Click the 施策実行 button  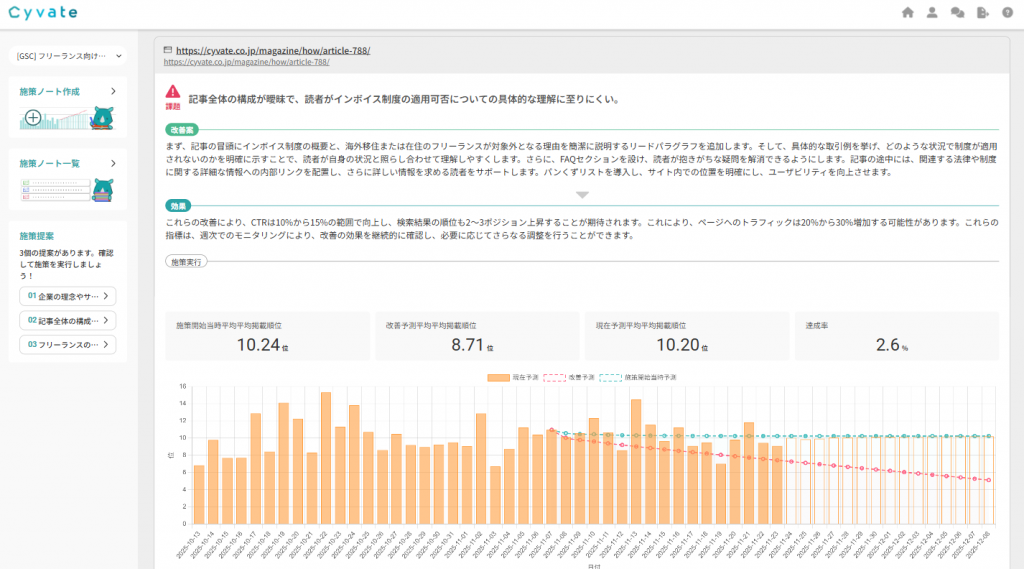pos(186,261)
